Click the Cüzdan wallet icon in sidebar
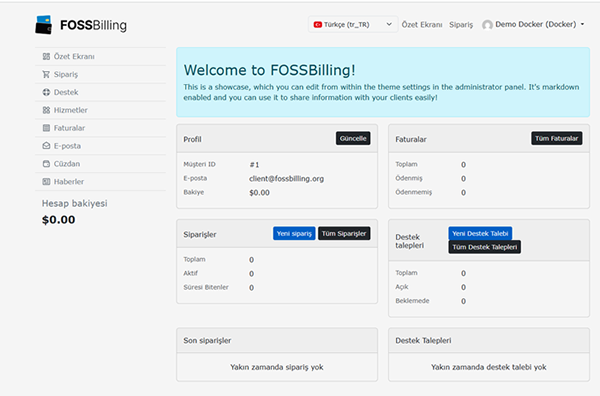 (x=46, y=164)
